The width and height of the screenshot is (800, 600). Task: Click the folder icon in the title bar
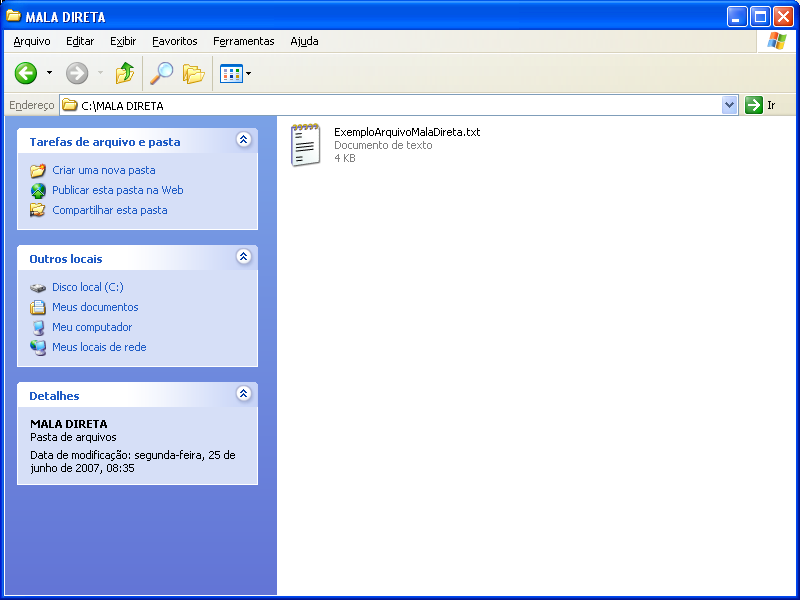[x=14, y=16]
